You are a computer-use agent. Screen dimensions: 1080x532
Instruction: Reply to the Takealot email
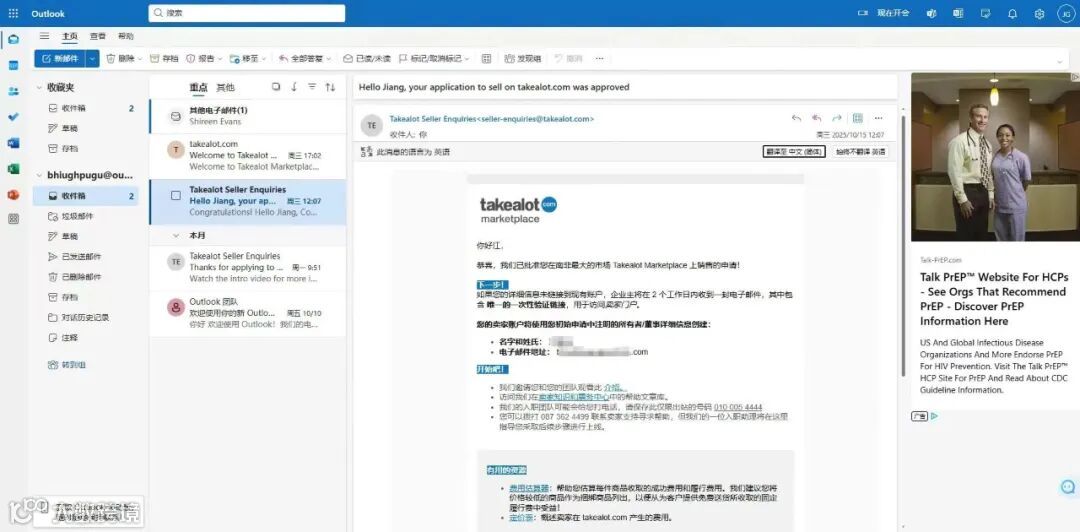796,119
